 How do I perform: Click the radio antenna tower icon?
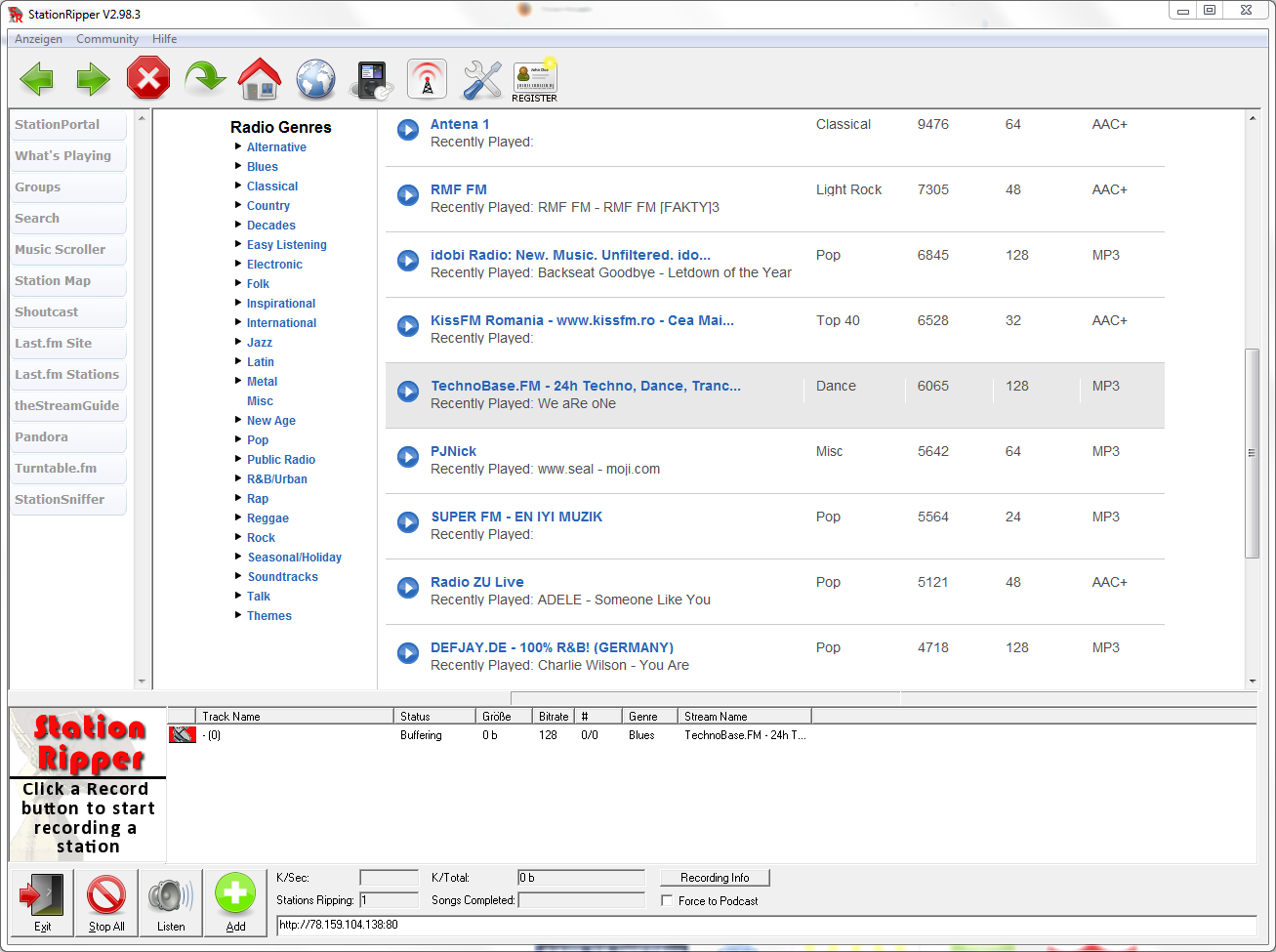(427, 79)
